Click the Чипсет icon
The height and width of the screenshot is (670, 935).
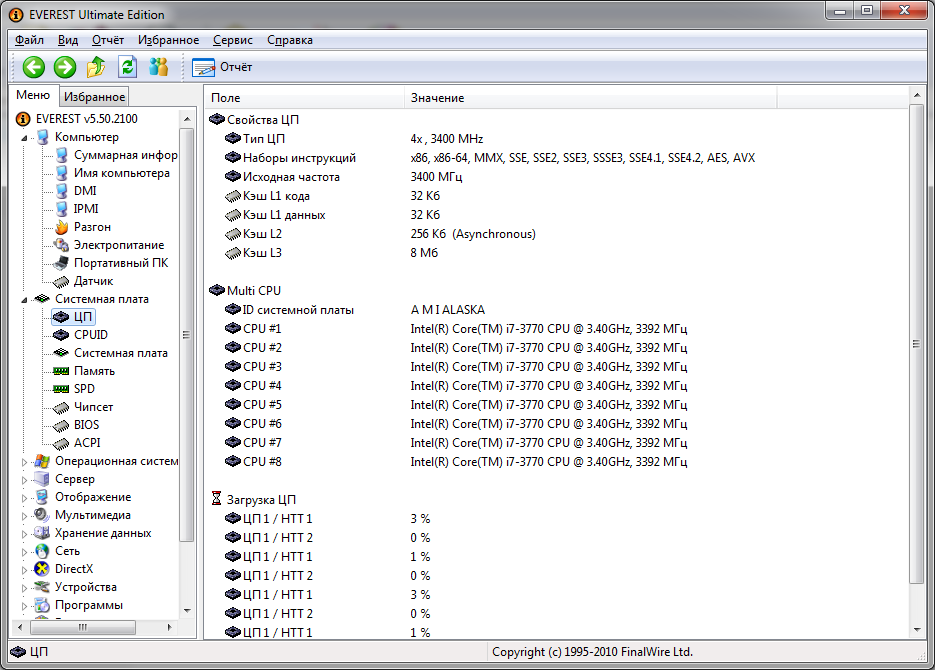tap(61, 407)
